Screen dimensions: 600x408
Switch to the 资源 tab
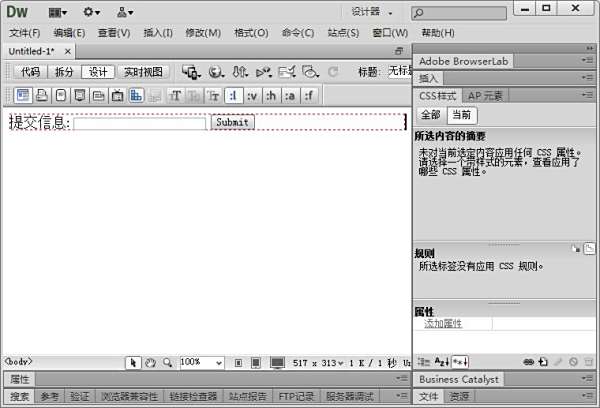(x=458, y=396)
